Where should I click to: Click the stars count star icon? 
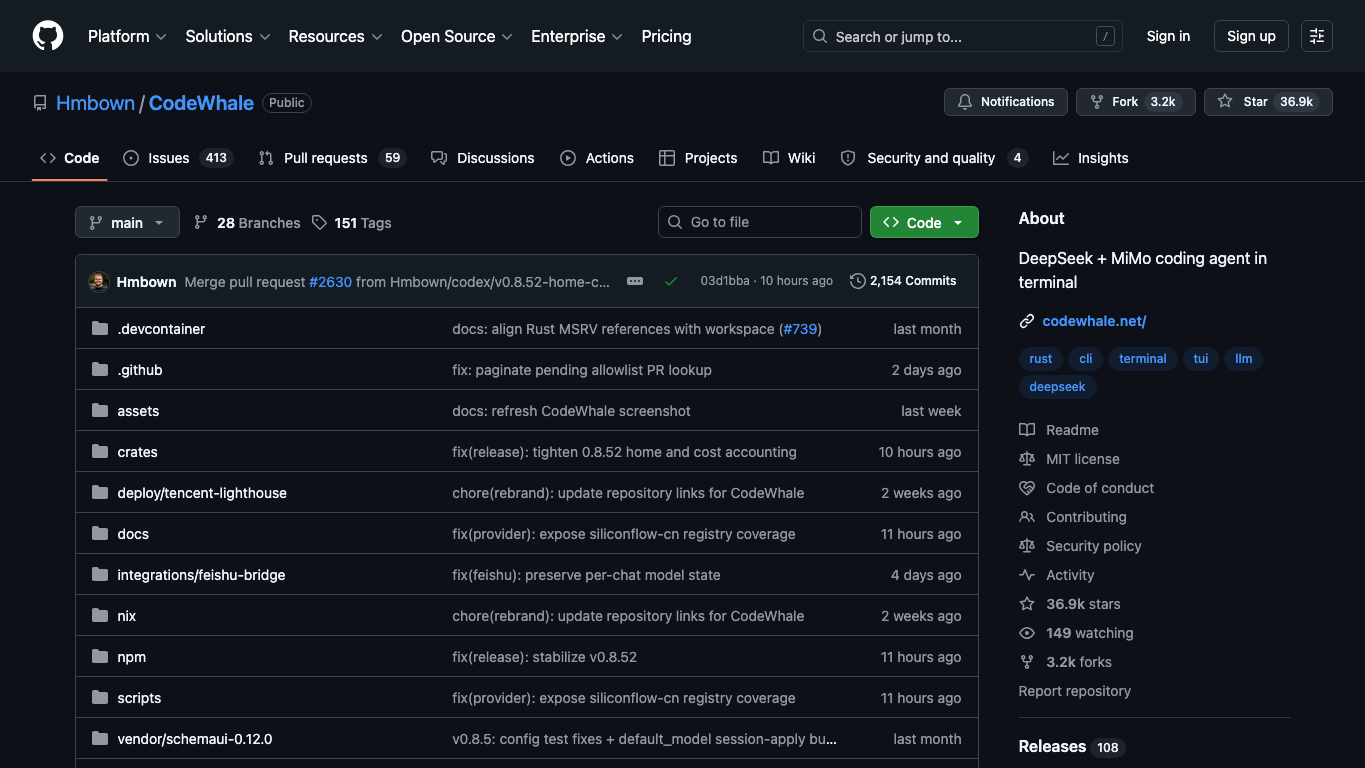point(1027,604)
